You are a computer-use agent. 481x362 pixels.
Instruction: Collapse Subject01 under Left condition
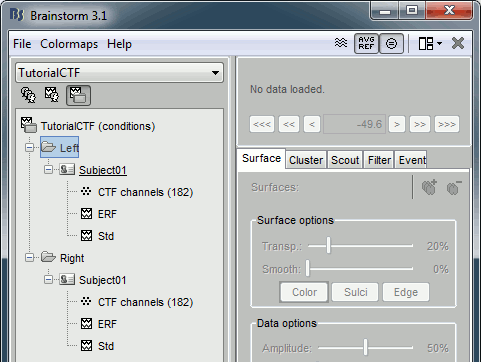48,170
